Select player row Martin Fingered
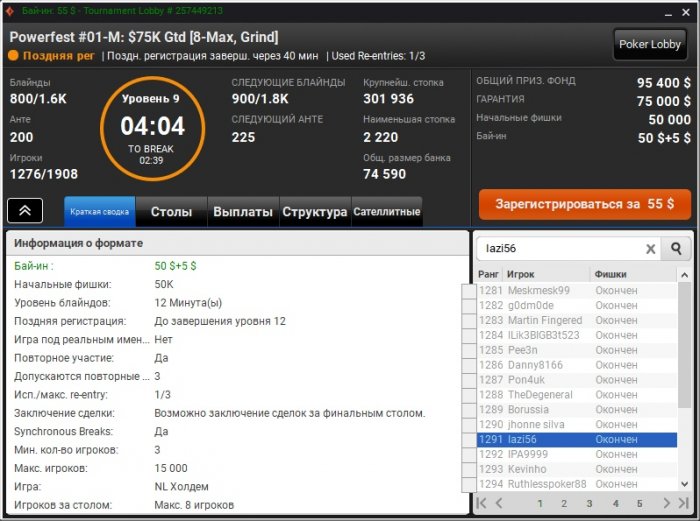Screen dimensions: 700x521 pos(577,321)
